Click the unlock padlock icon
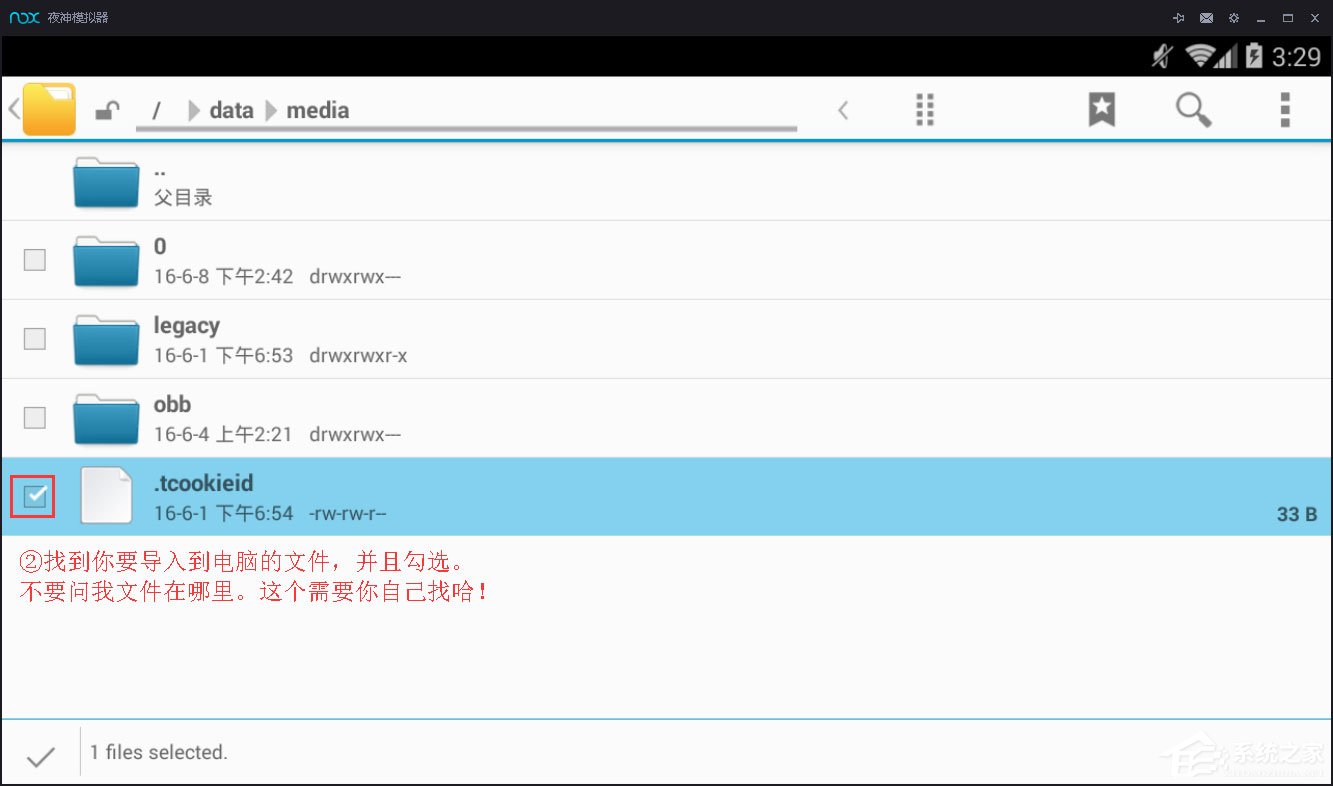The height and width of the screenshot is (786, 1333). pyautogui.click(x=109, y=108)
